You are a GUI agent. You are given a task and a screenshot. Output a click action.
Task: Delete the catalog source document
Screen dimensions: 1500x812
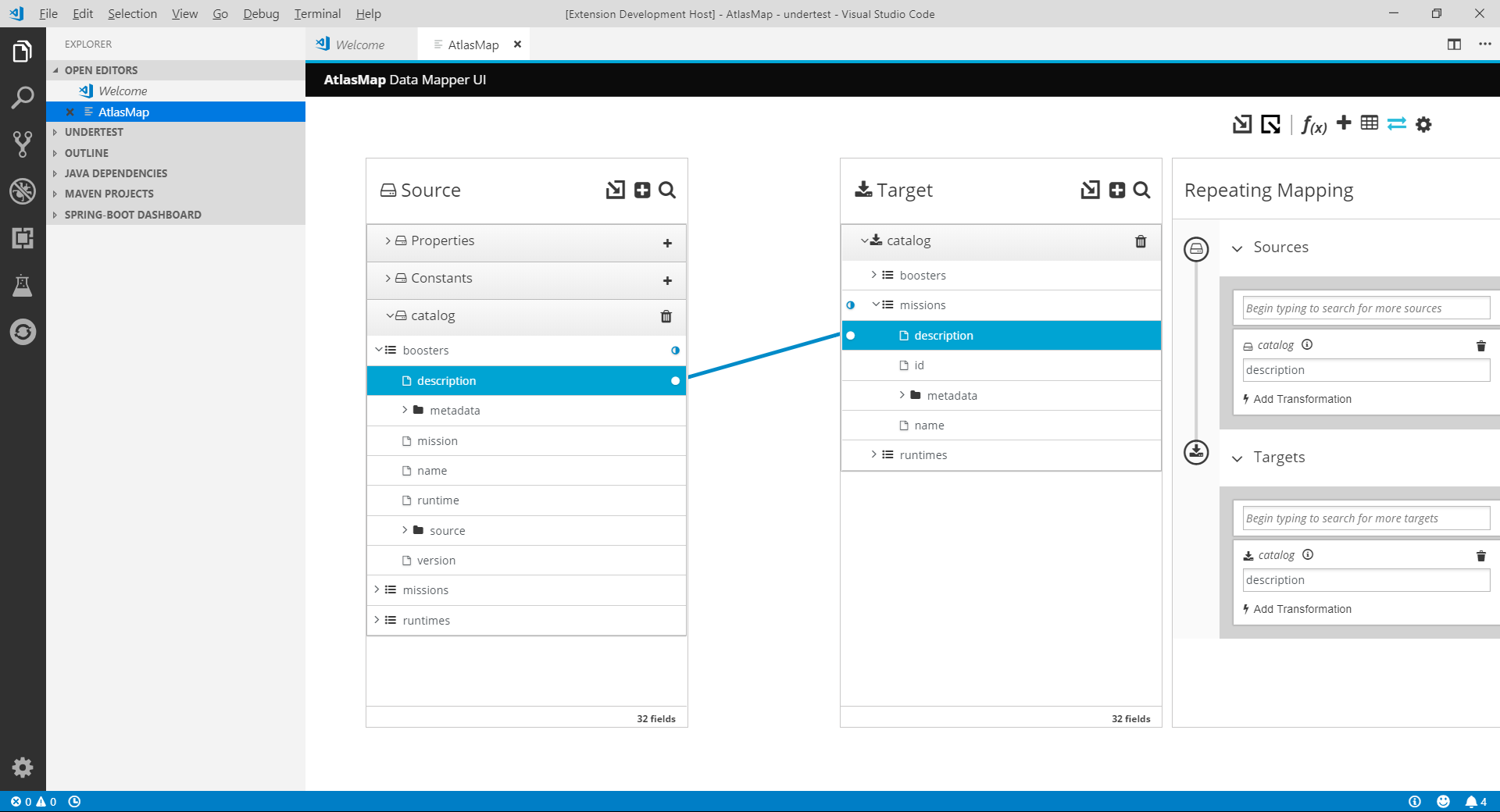click(x=666, y=317)
